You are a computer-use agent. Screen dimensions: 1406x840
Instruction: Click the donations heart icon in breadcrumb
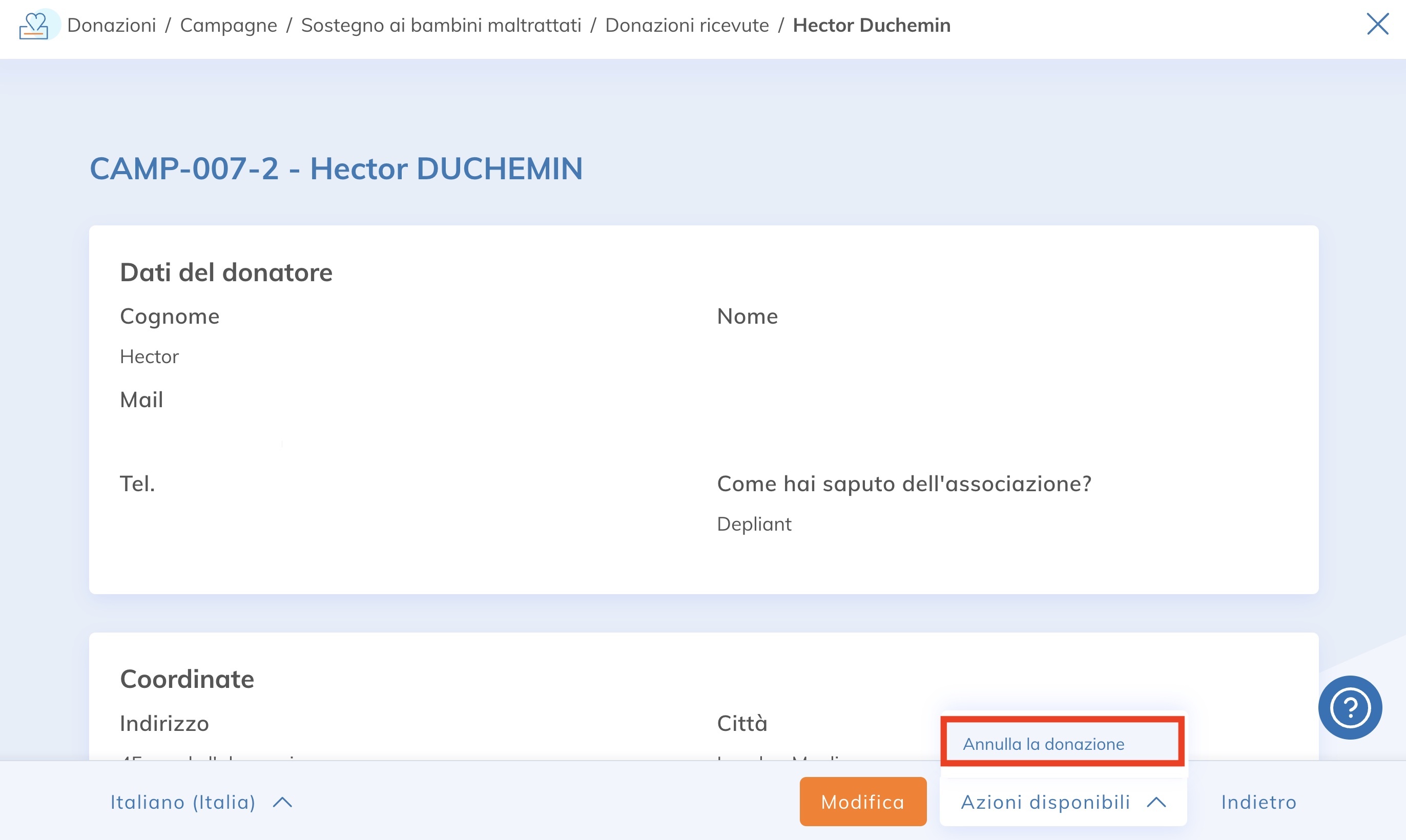[35, 26]
